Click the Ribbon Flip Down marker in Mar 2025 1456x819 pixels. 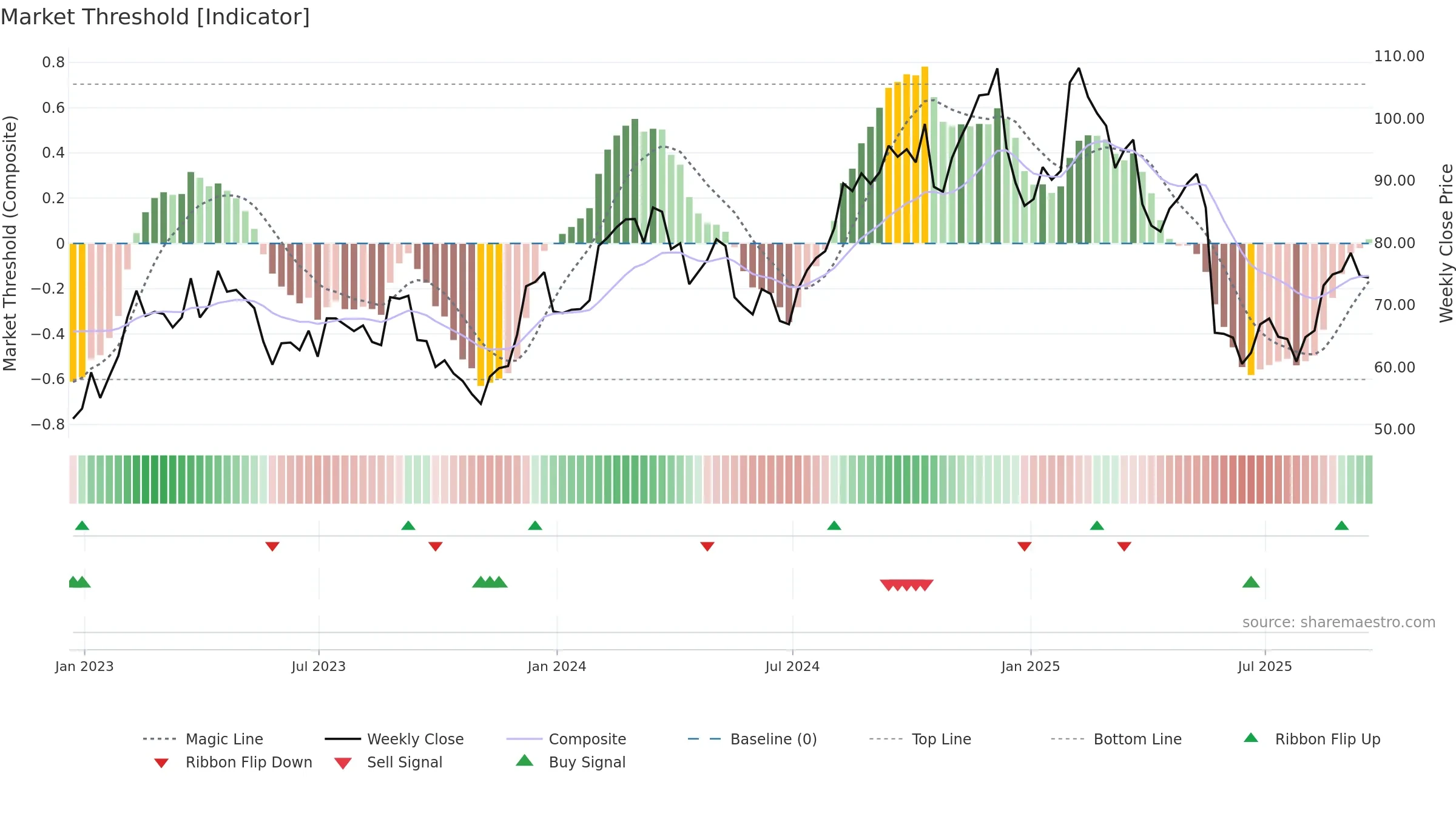point(1124,547)
